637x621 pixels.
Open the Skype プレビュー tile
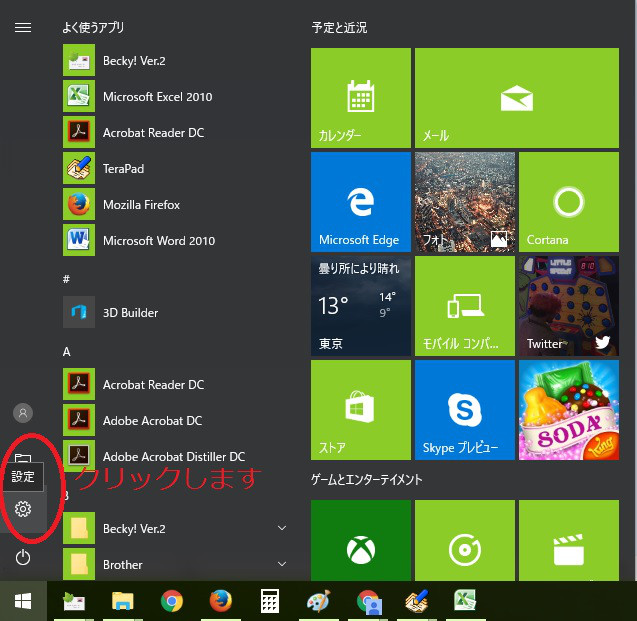465,410
